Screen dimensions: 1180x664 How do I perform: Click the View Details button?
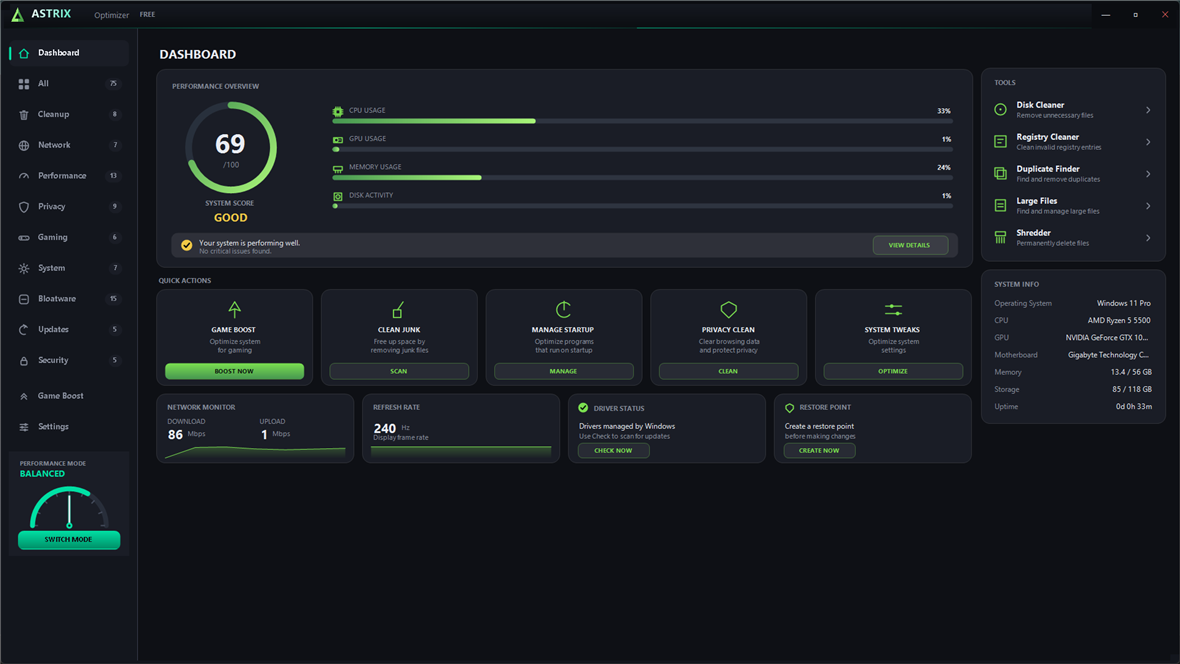(x=910, y=245)
